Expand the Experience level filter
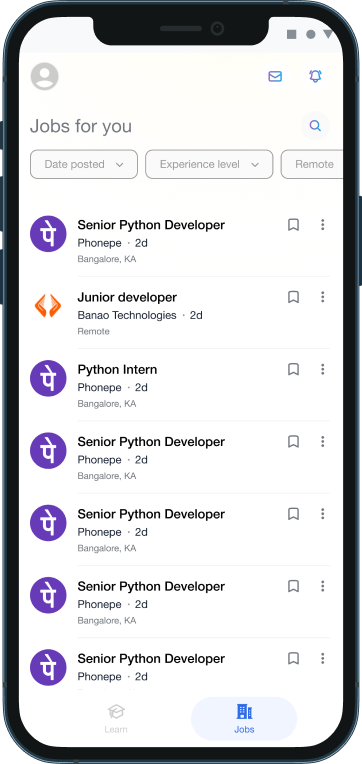The width and height of the screenshot is (362, 764). pyautogui.click(x=209, y=164)
